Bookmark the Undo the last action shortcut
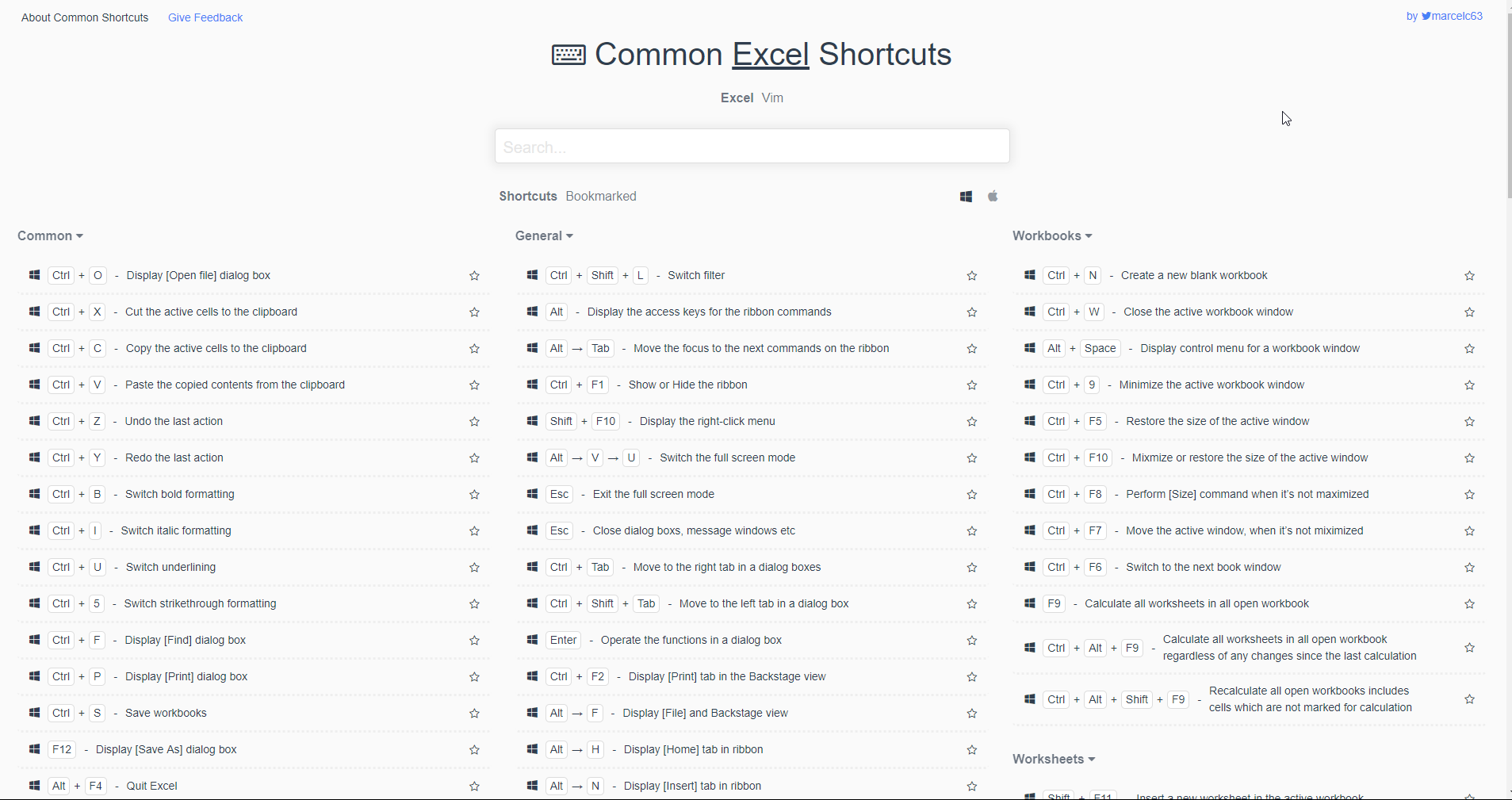1512x800 pixels. click(474, 422)
